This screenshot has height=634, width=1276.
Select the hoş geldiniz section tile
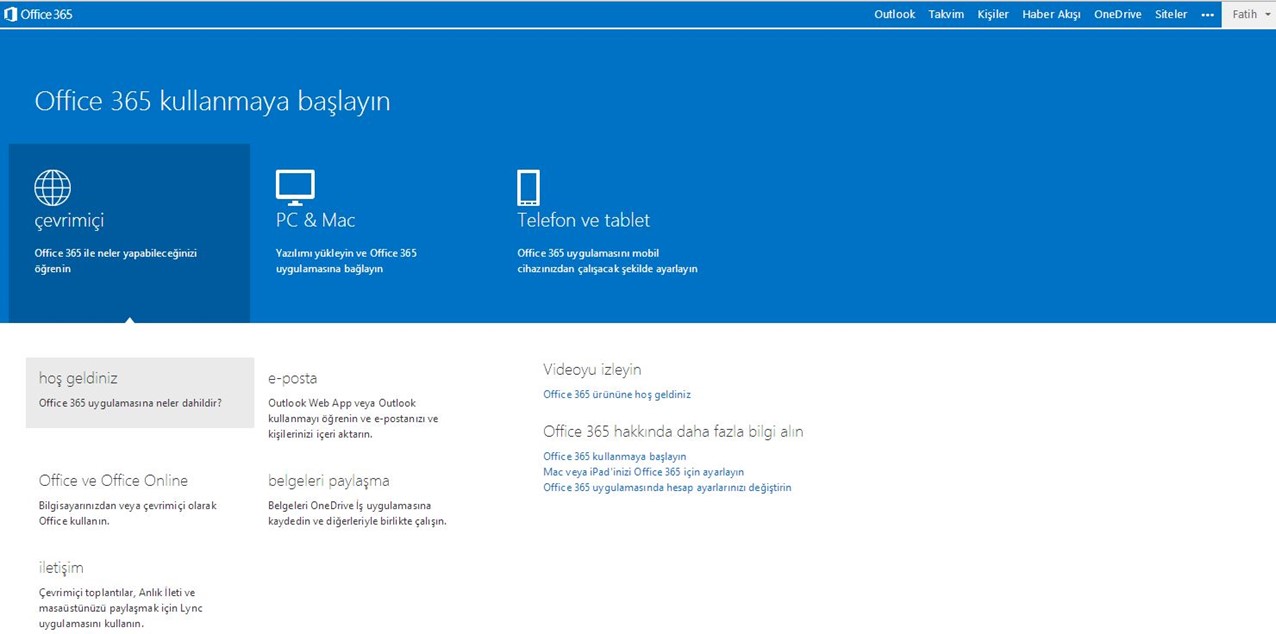(x=140, y=392)
